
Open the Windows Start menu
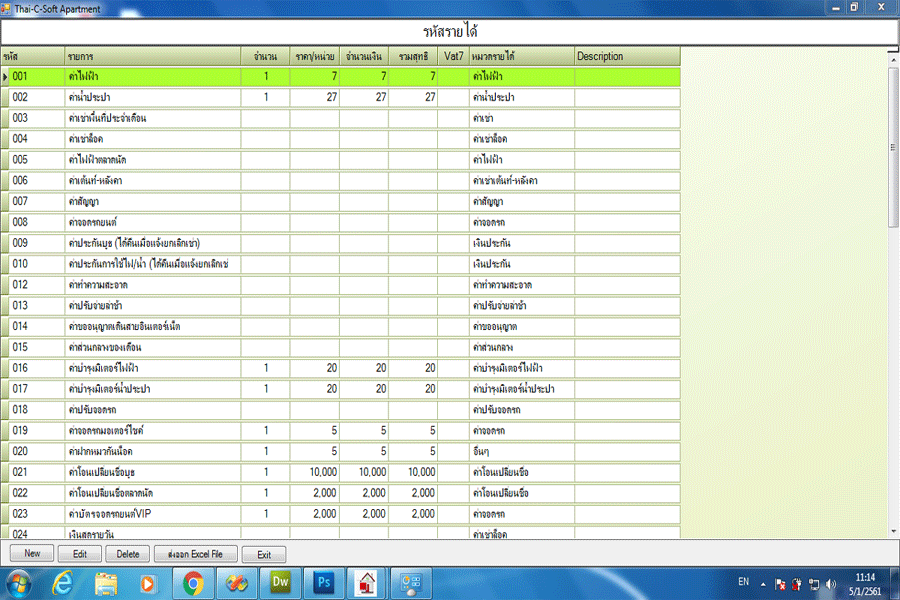point(19,581)
